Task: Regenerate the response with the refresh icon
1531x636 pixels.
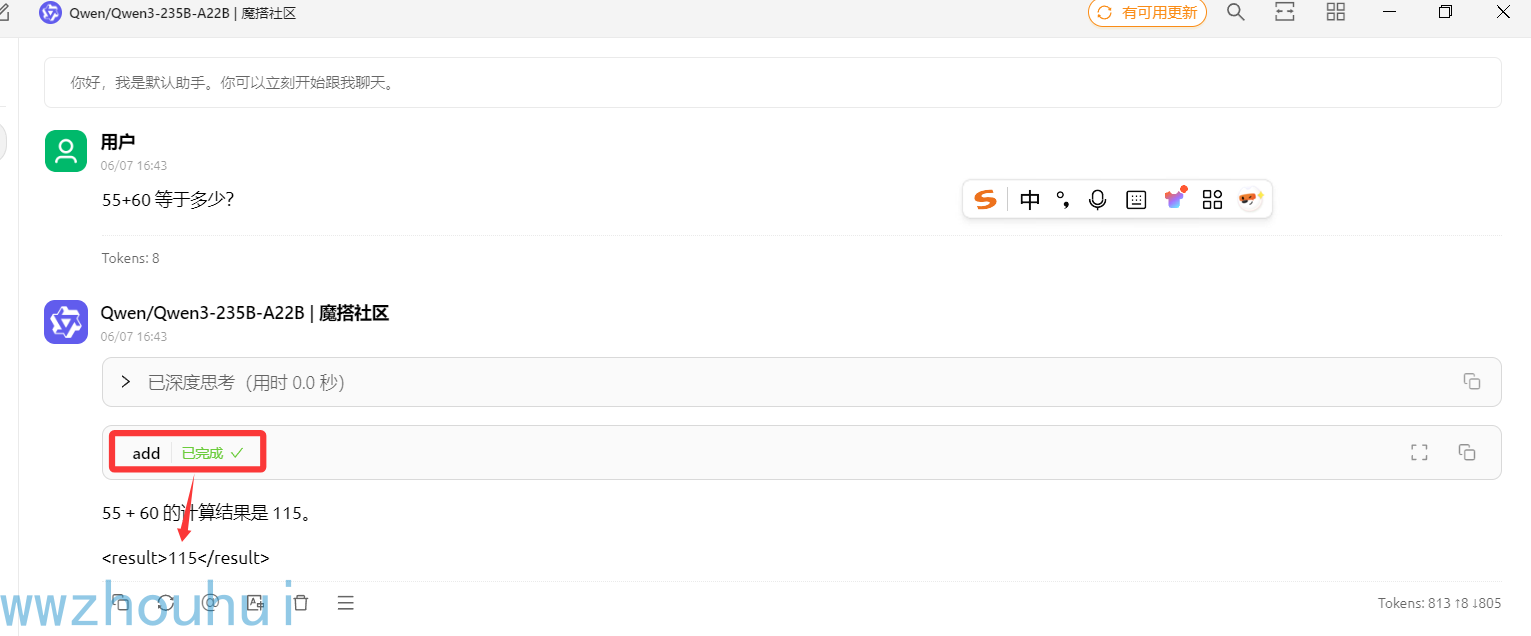Action: (166, 603)
